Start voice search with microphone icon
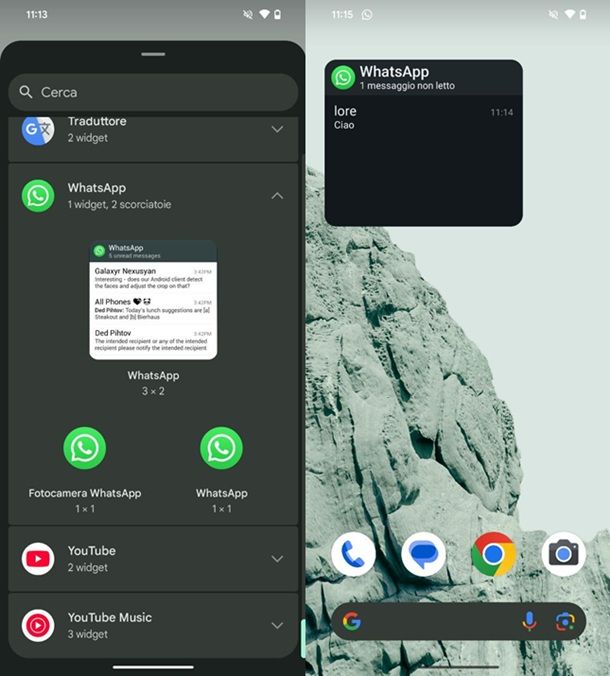The image size is (610, 676). click(x=529, y=621)
